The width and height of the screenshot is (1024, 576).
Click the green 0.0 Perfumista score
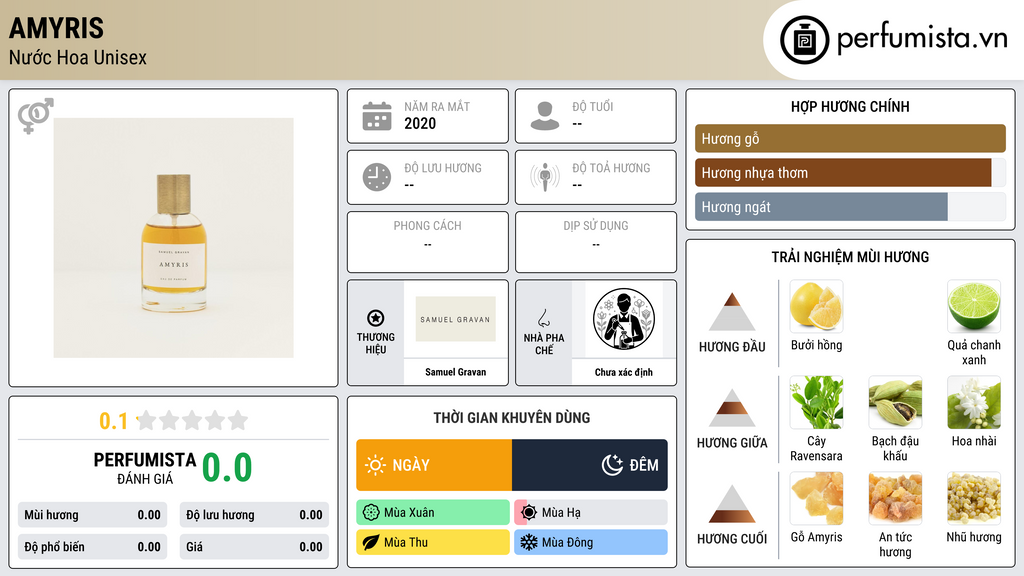(227, 467)
